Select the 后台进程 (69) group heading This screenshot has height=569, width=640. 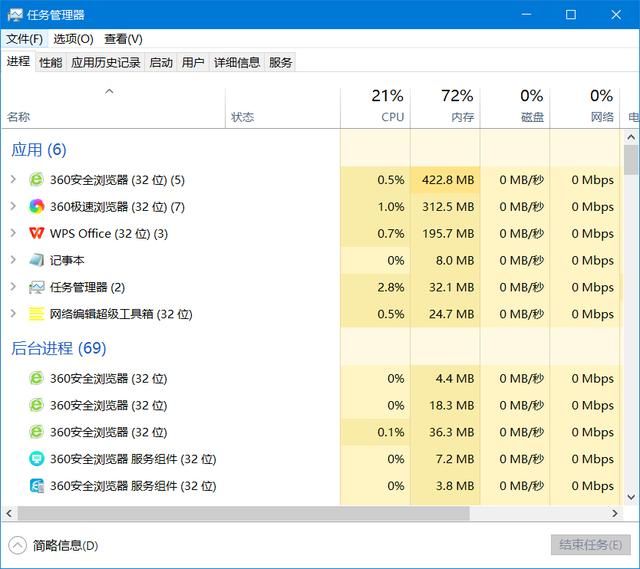[59, 348]
